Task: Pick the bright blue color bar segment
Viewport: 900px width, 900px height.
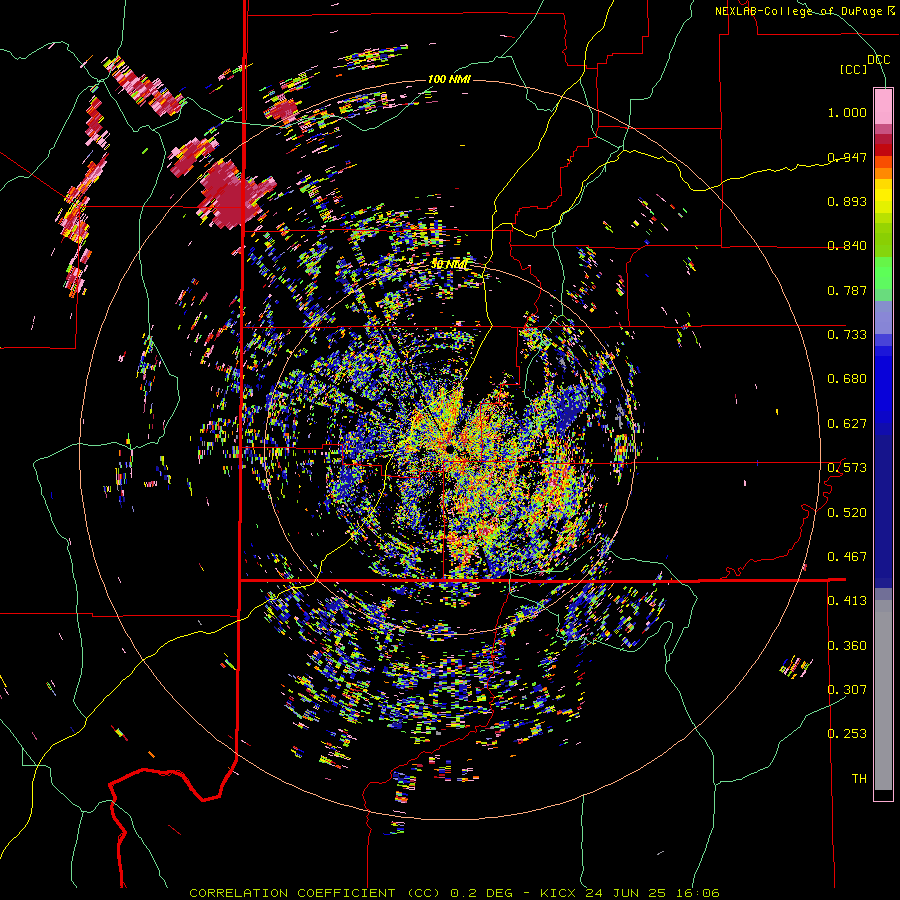Action: click(x=883, y=390)
